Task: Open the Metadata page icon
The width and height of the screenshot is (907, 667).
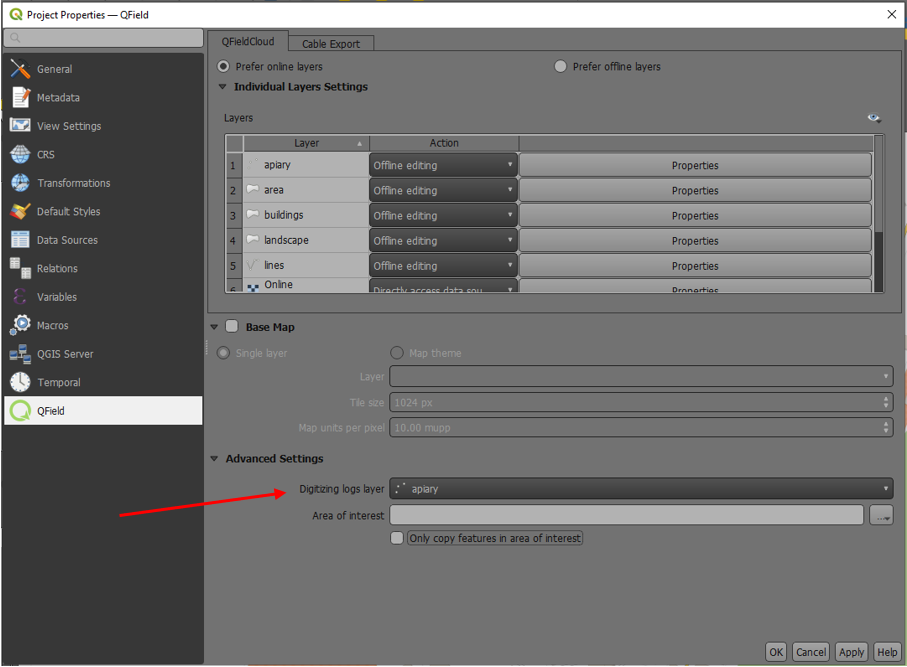Action: [20, 97]
